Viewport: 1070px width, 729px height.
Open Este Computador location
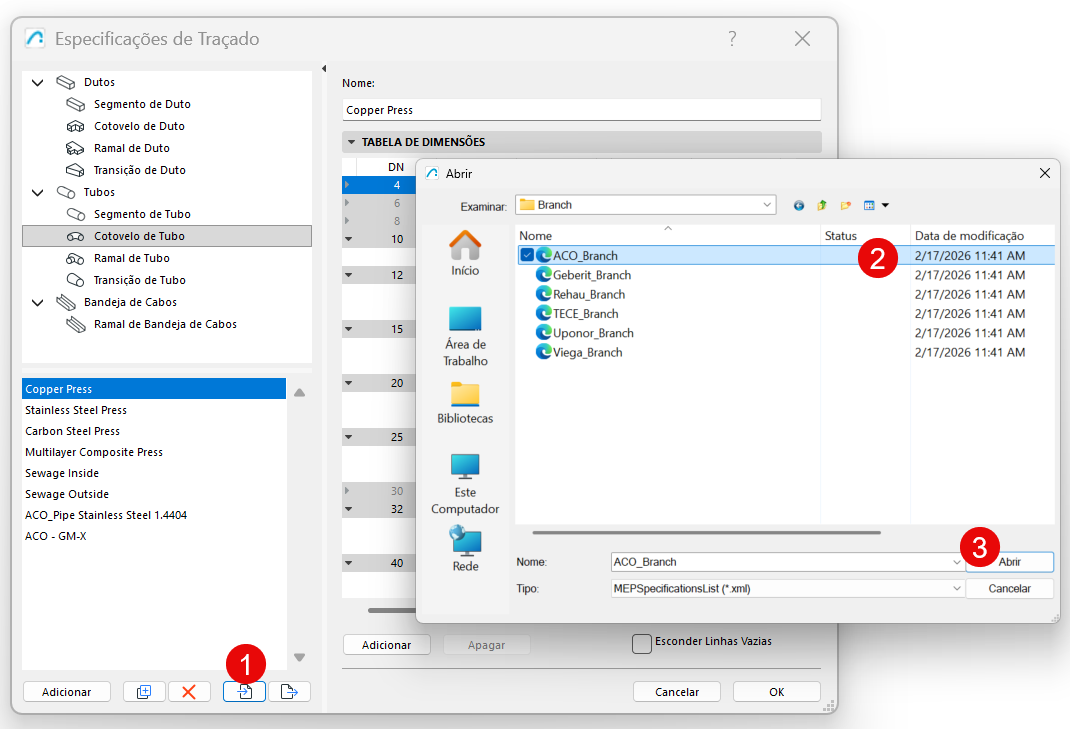[x=465, y=484]
